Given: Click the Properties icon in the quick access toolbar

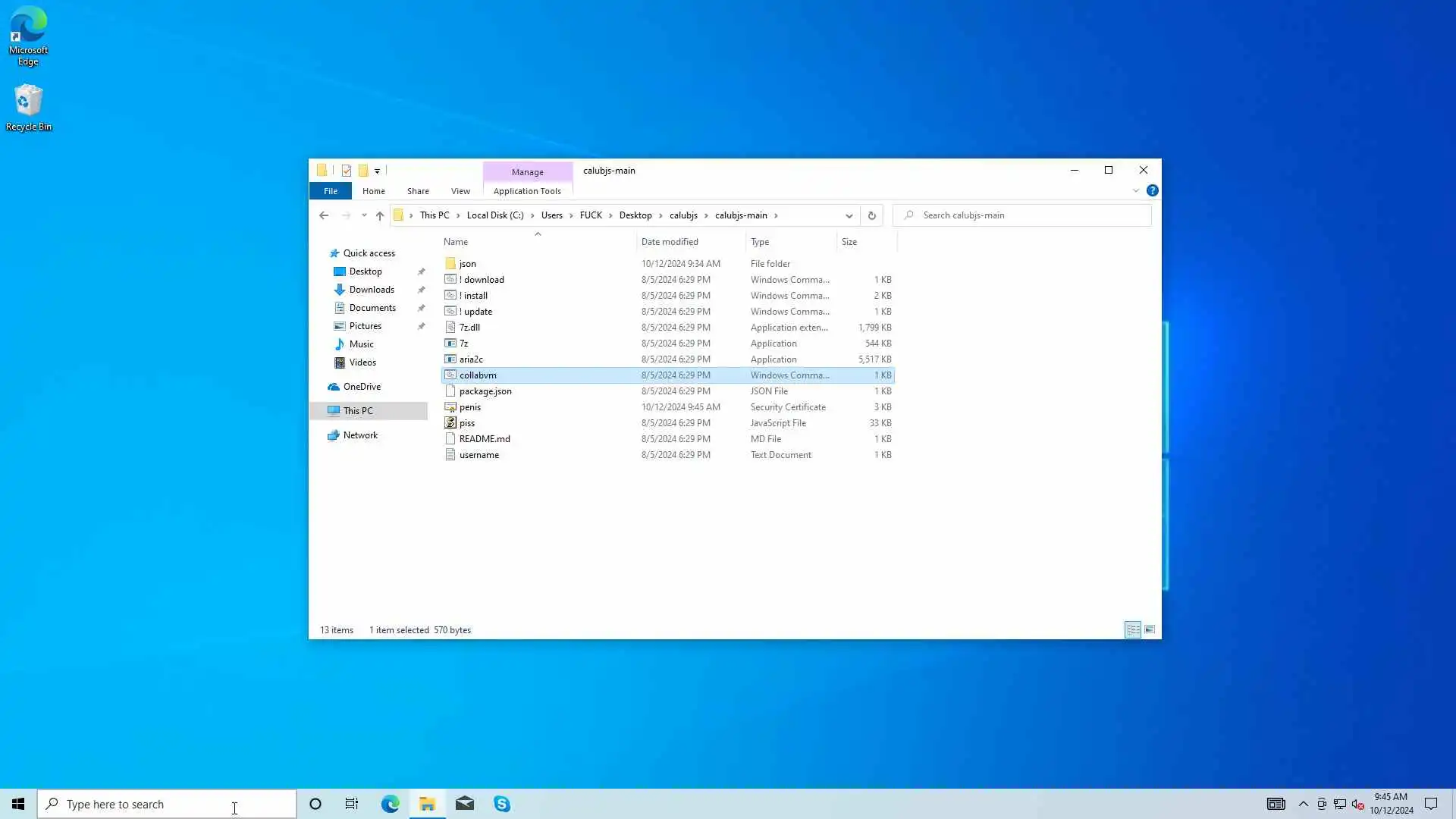Looking at the screenshot, I should click(347, 171).
